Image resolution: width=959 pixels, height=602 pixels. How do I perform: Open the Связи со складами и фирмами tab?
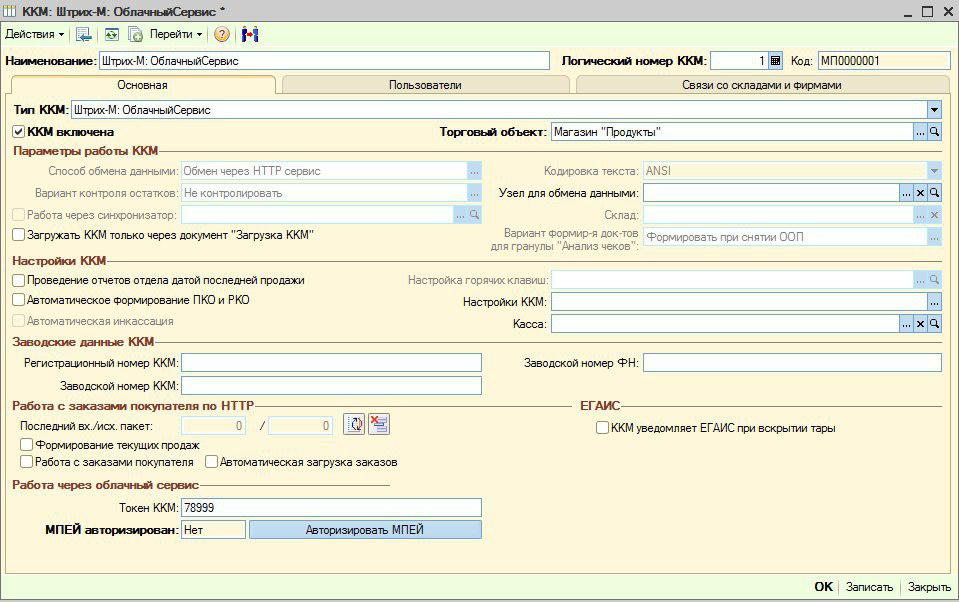[762, 85]
